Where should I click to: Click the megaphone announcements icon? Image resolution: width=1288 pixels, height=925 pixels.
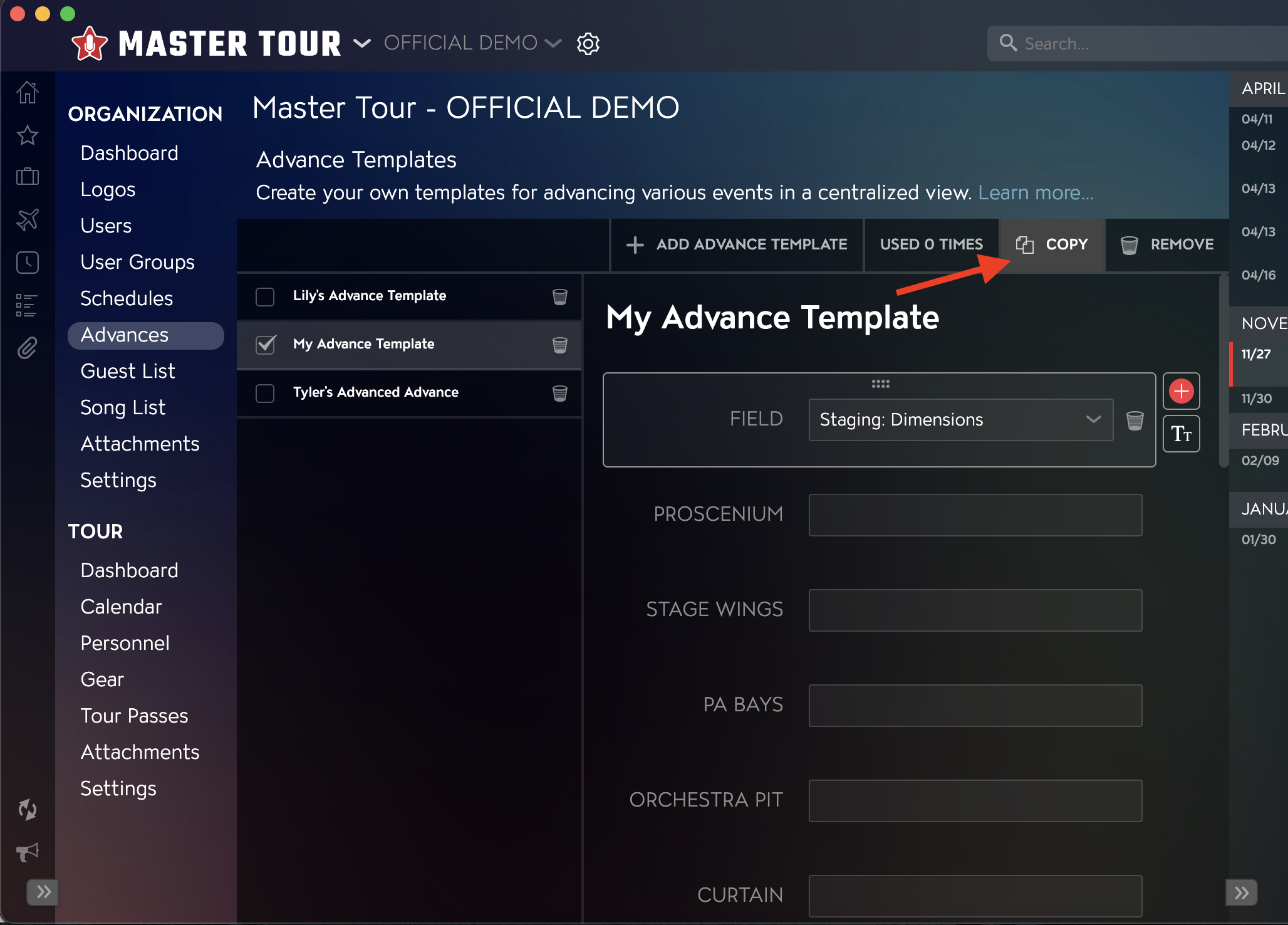pyautogui.click(x=26, y=852)
